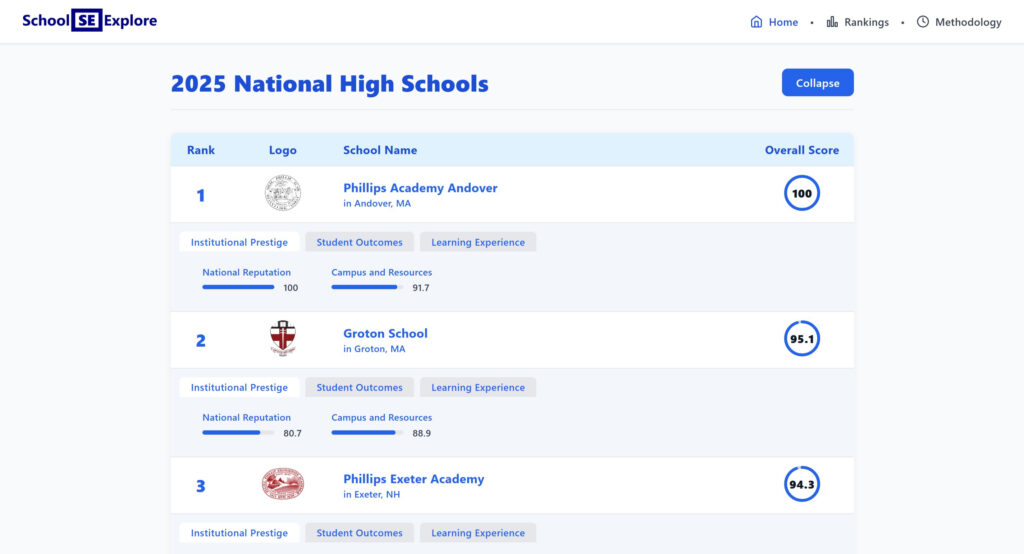The width and height of the screenshot is (1024, 554).
Task: Click the 95.1 overall score circle
Action: click(801, 339)
